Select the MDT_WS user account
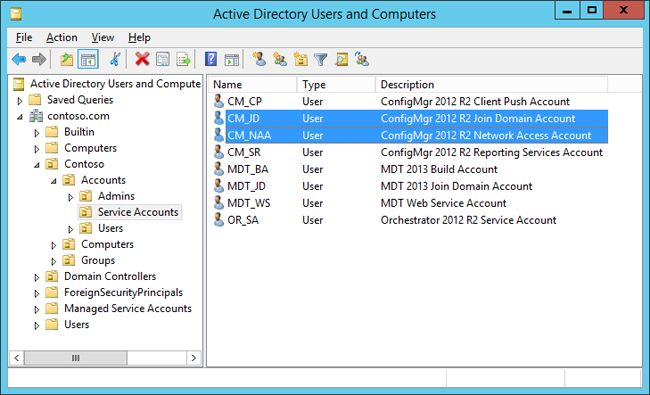 click(249, 203)
